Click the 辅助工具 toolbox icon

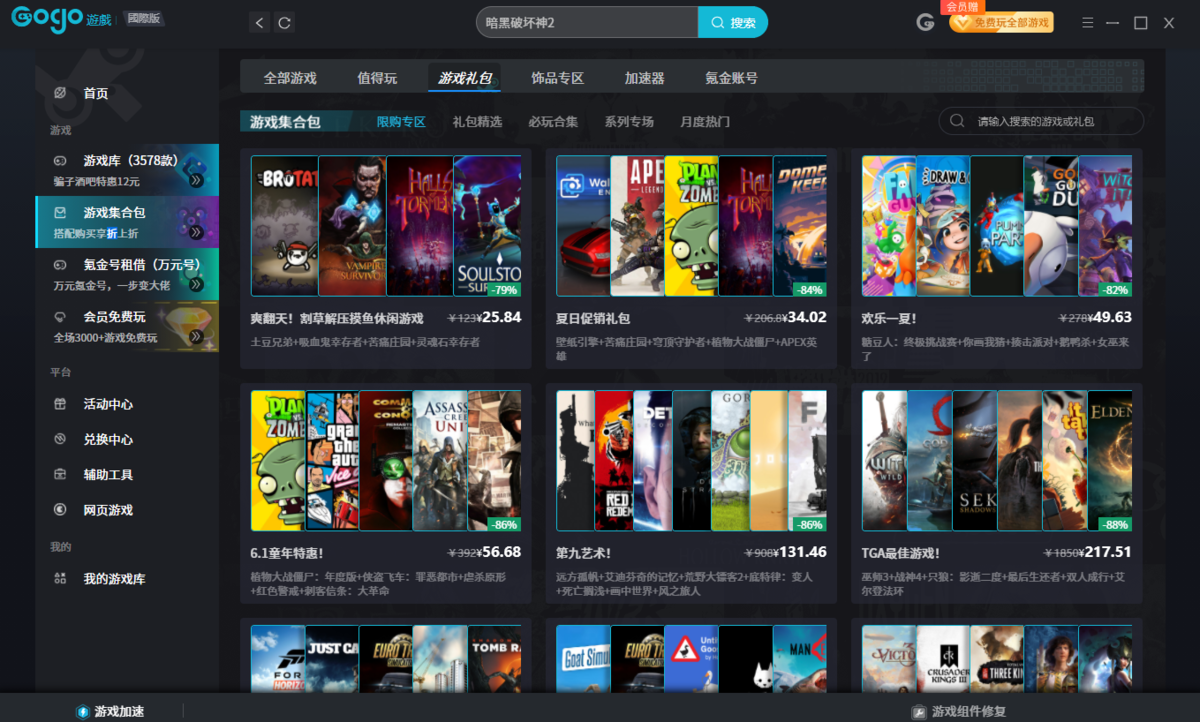(61, 474)
